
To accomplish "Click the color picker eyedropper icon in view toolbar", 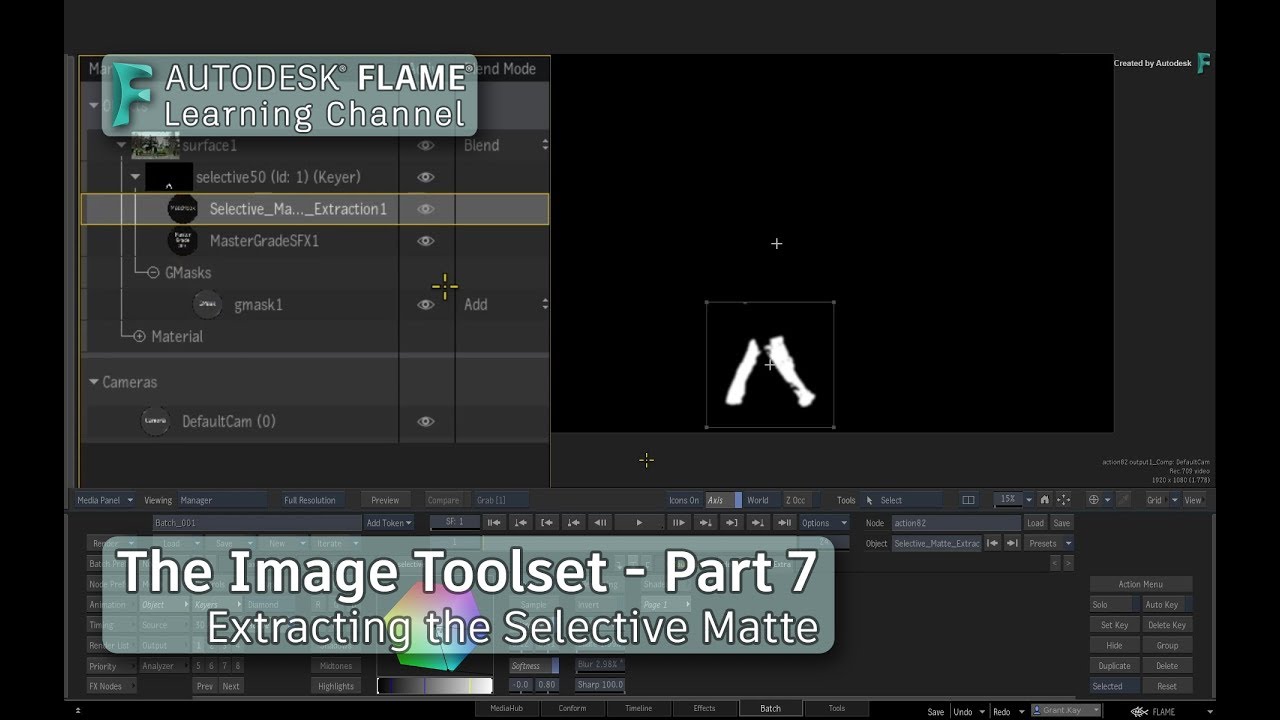I will click(1125, 500).
